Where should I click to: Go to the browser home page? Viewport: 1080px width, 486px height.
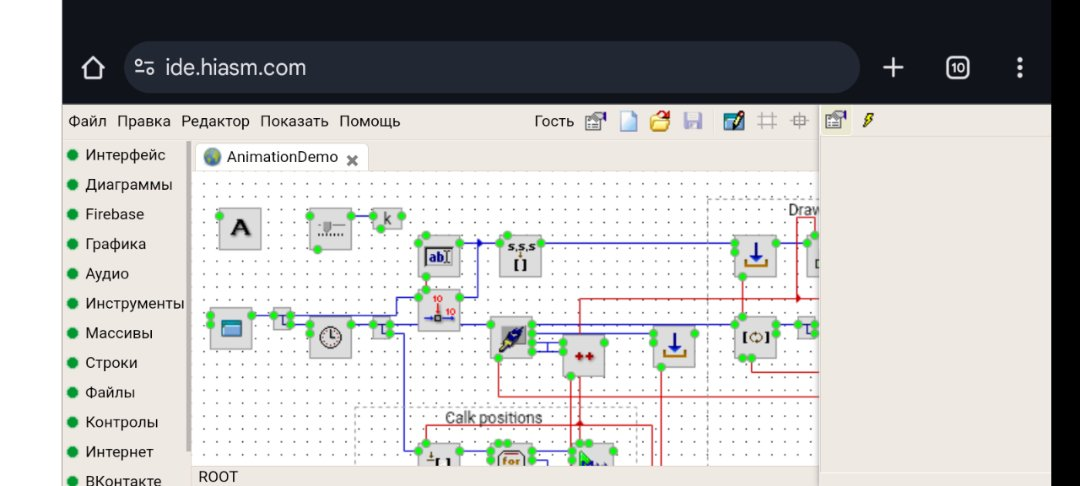click(x=92, y=67)
